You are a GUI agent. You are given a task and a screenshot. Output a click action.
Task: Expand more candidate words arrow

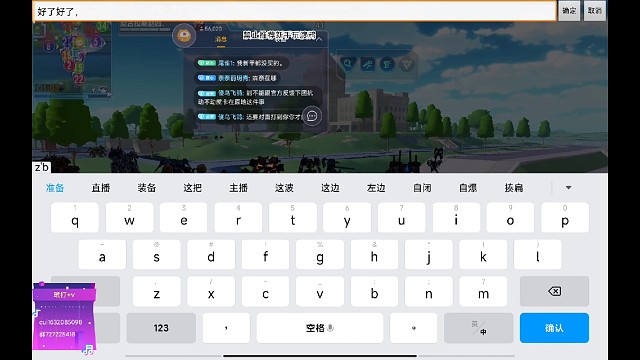pyautogui.click(x=569, y=188)
